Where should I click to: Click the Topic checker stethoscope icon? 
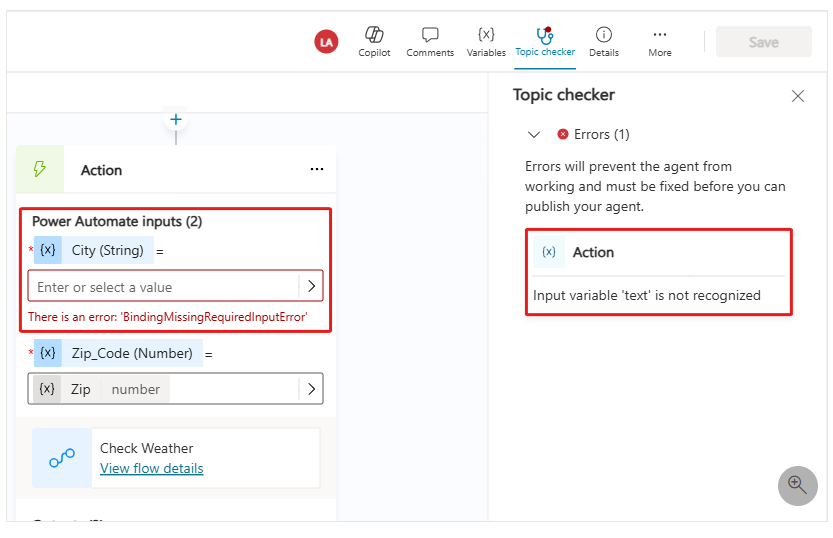point(545,34)
